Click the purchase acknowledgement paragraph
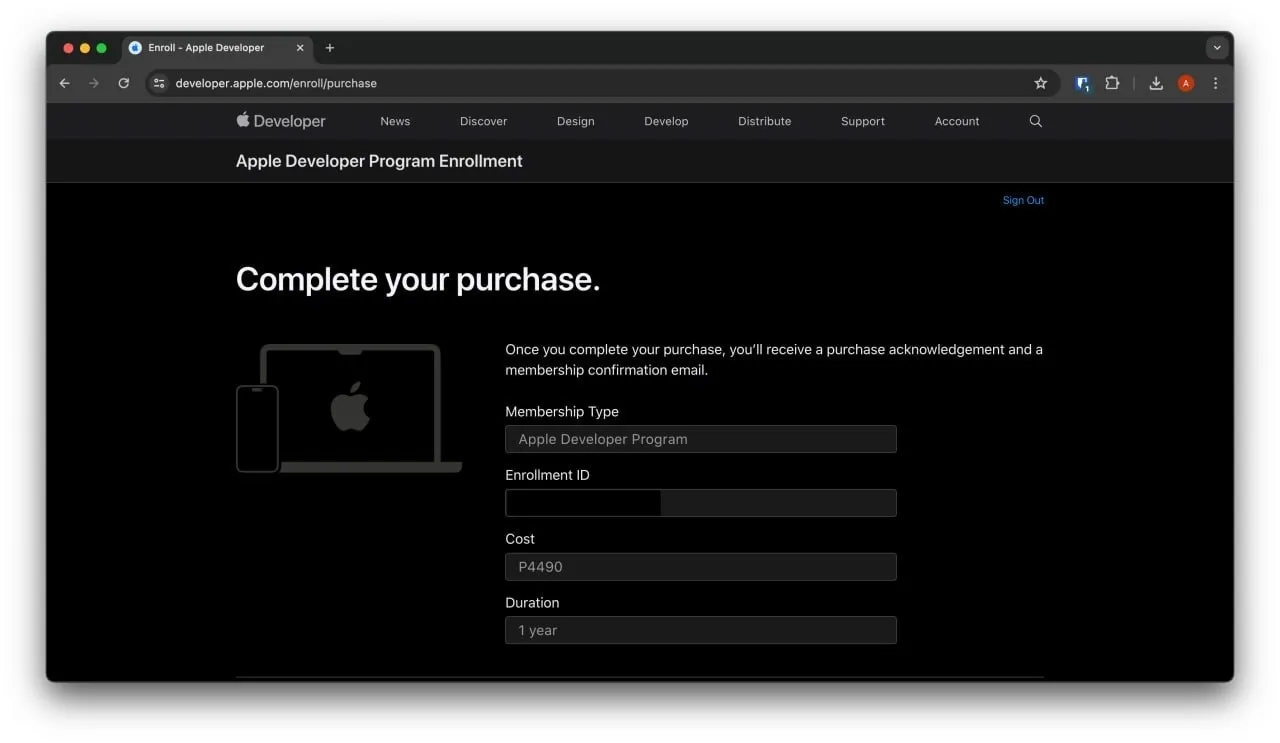Screen dimensions: 1280x743 coord(774,360)
